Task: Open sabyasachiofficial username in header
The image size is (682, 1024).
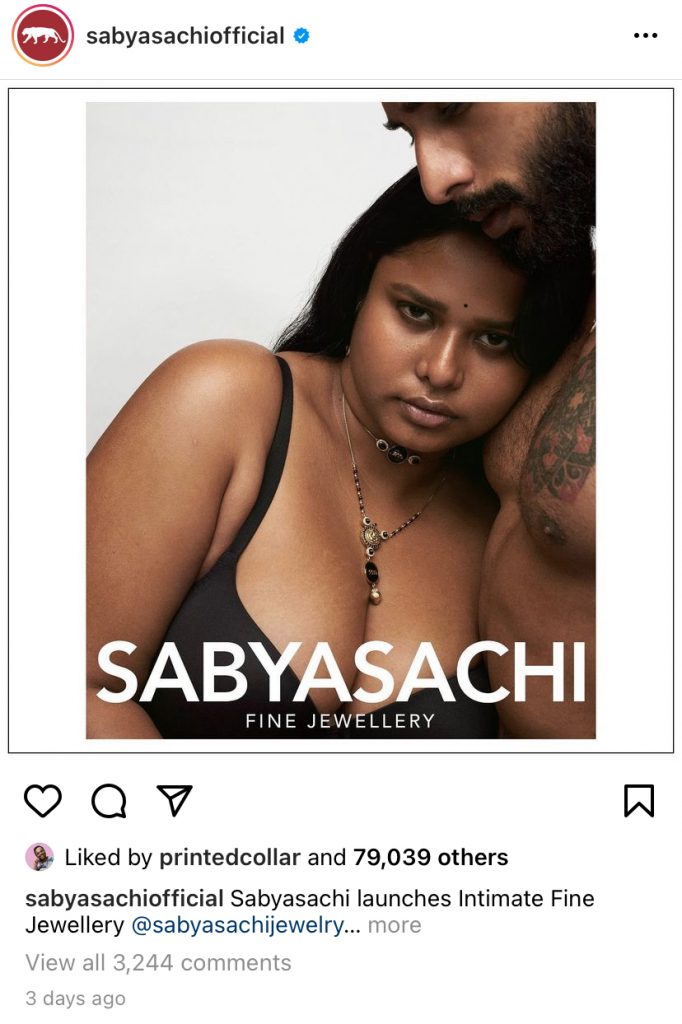Action: tap(185, 36)
